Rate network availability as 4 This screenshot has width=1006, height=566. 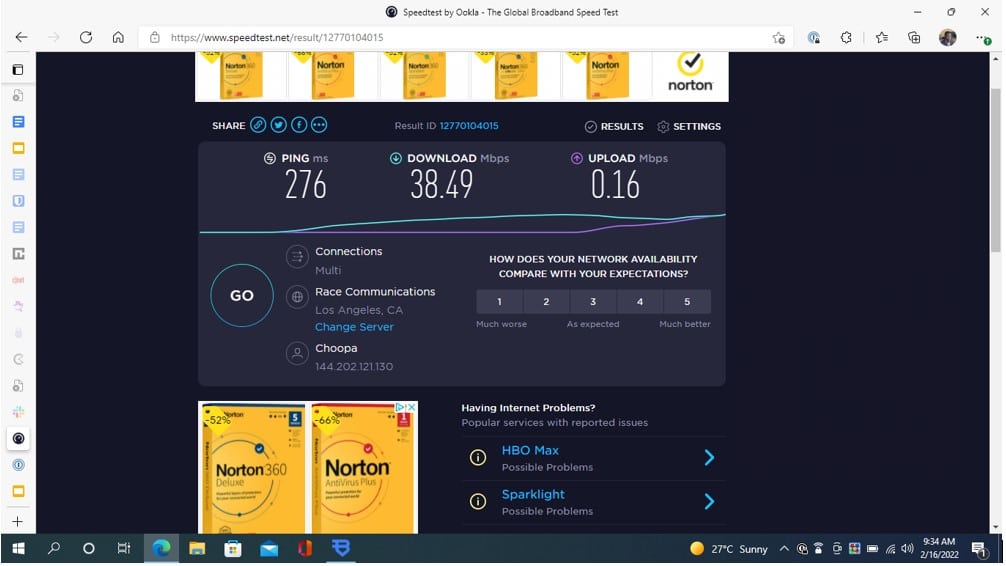tap(640, 302)
